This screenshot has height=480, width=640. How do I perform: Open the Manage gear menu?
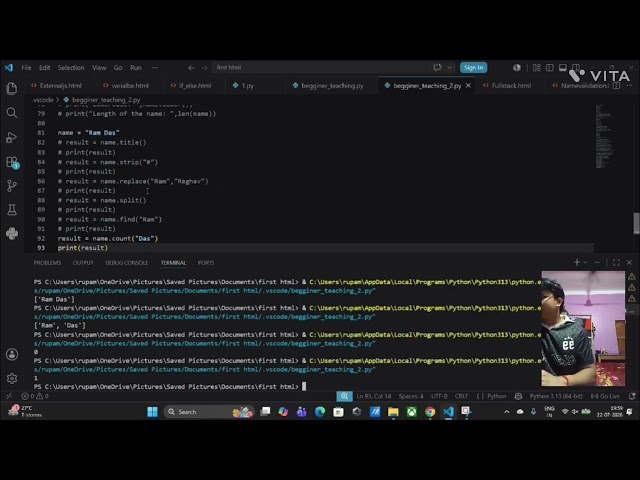point(12,378)
